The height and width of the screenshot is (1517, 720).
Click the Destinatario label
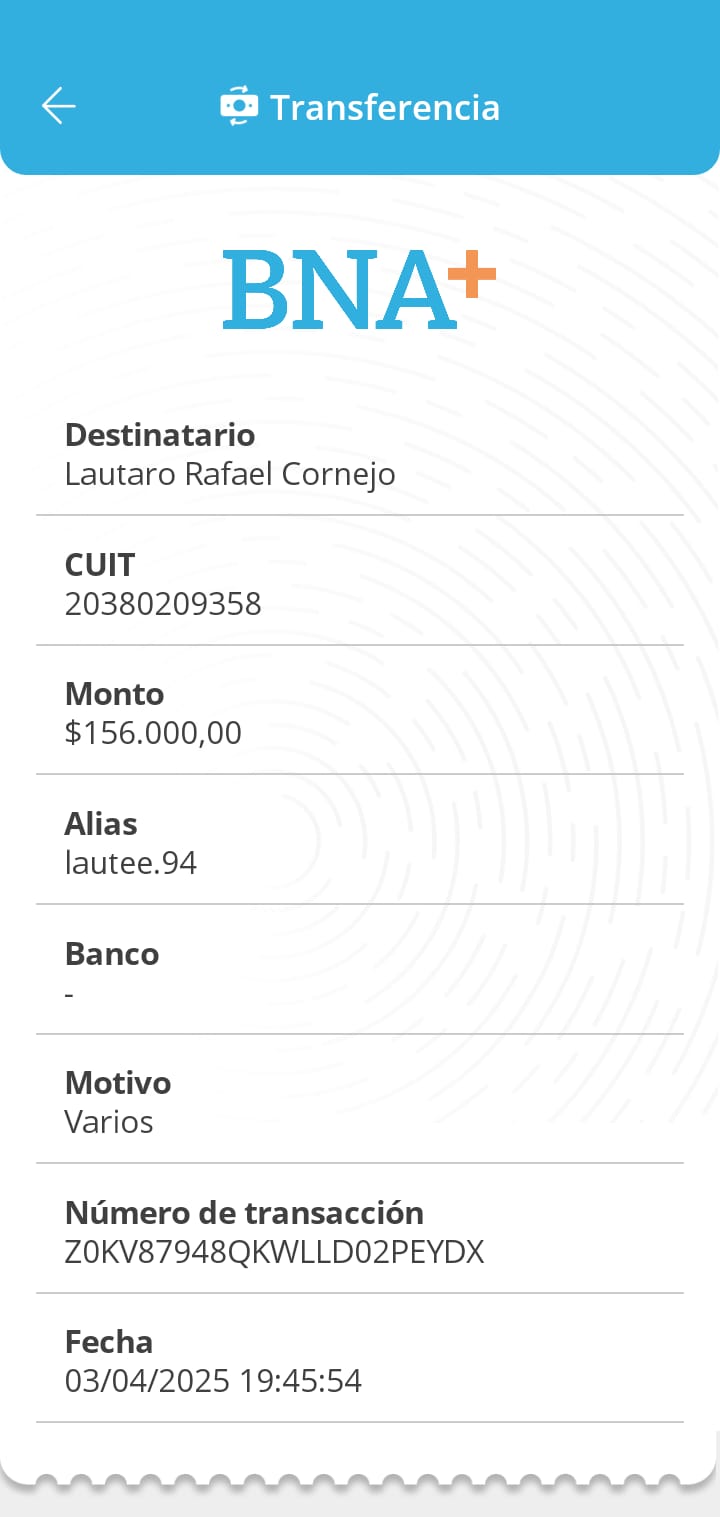coord(160,435)
